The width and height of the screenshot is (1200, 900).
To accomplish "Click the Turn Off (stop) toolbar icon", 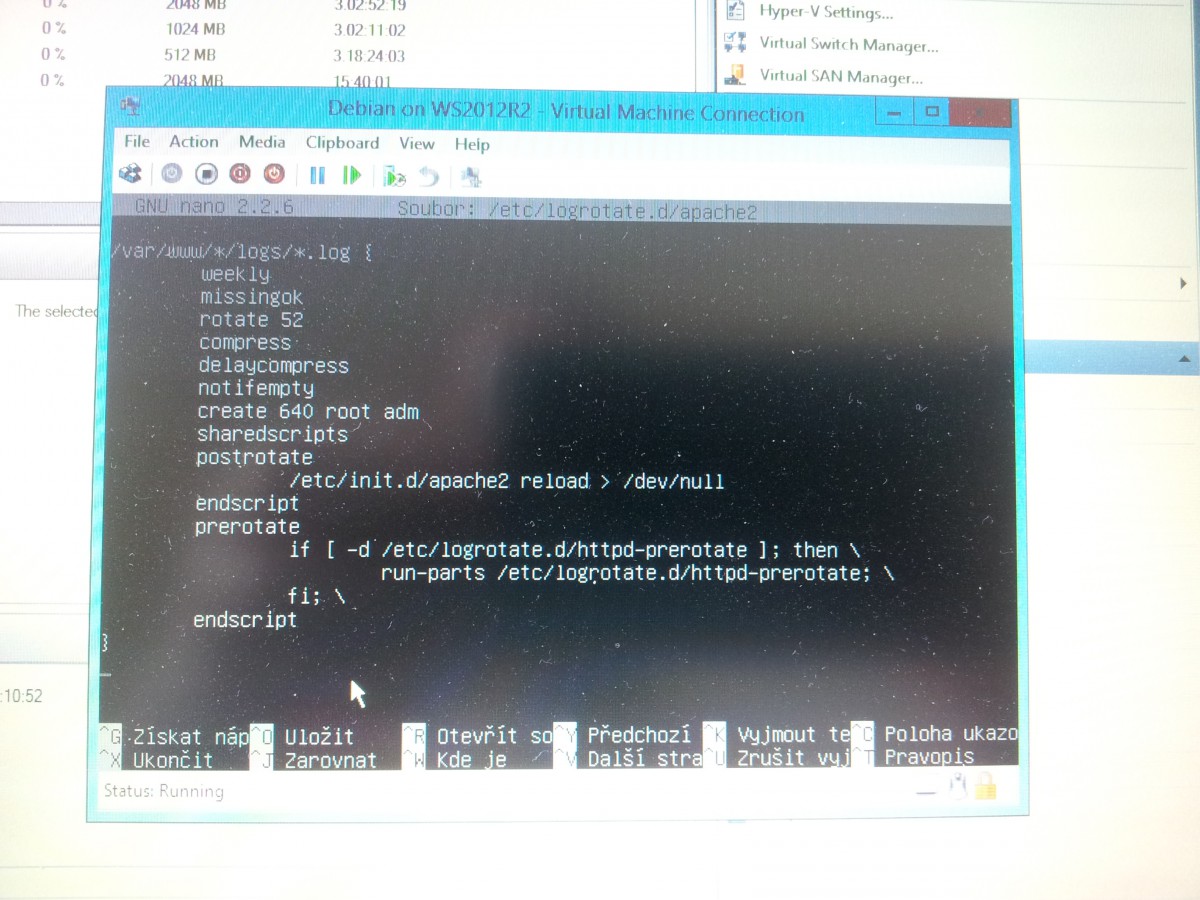I will [x=205, y=174].
